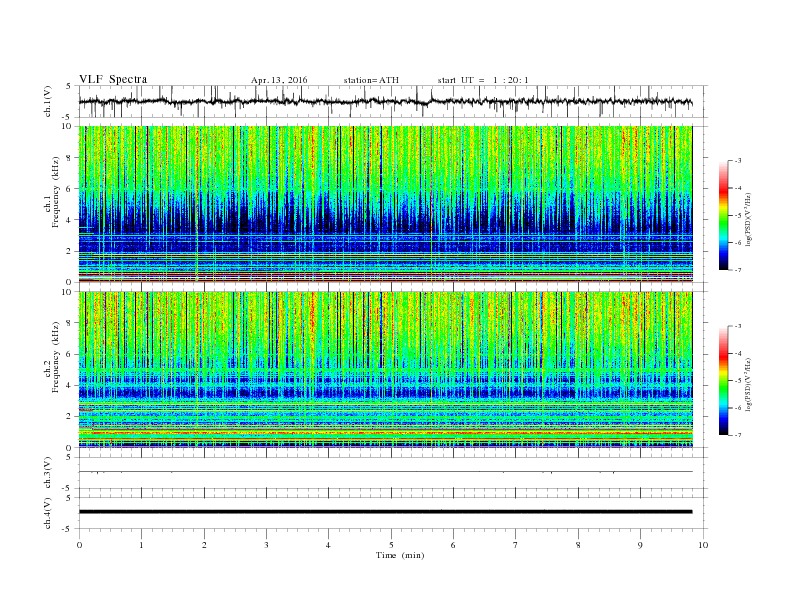
Task: Click the "start UT = 1 : 20: 1" text
Action: 483,80
